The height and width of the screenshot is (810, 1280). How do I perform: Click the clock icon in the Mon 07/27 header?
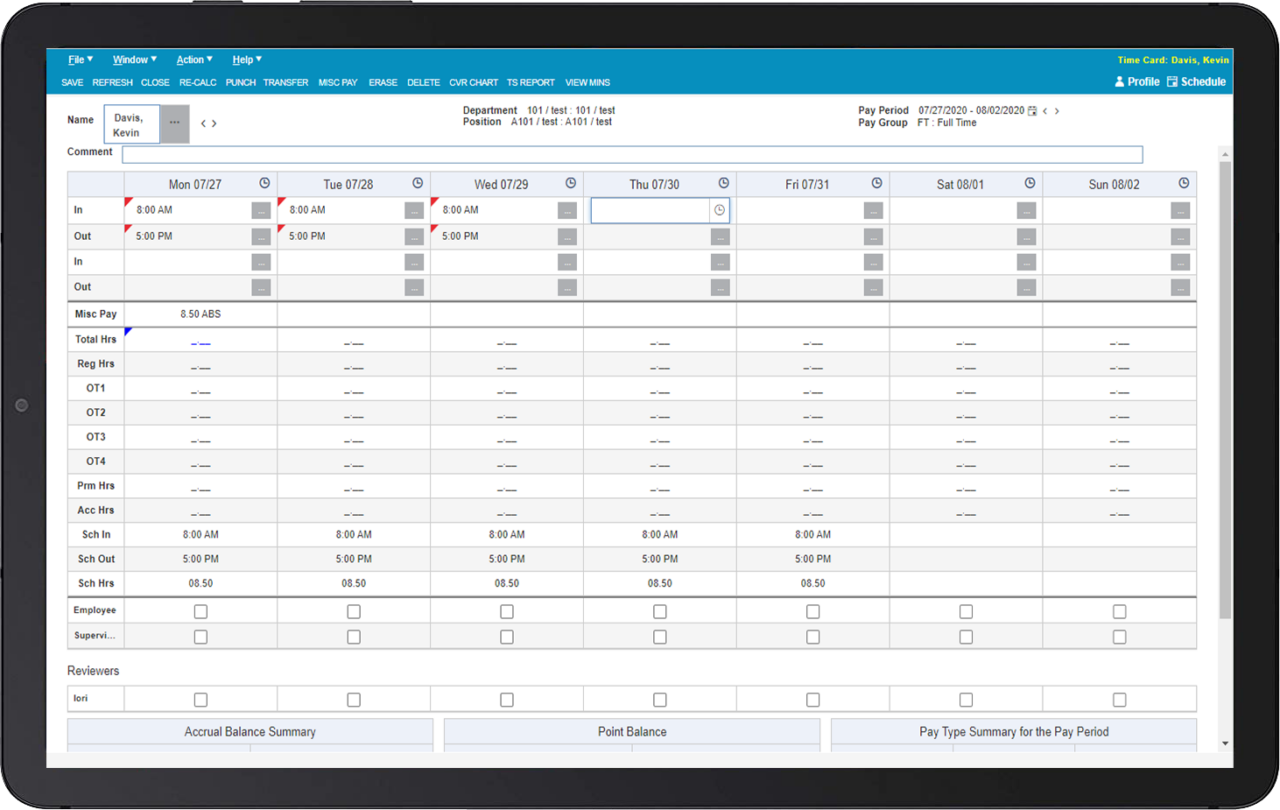(264, 183)
